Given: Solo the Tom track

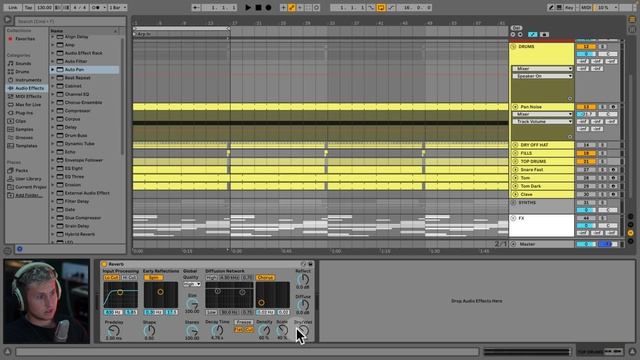Looking at the screenshot, I should 602,178.
